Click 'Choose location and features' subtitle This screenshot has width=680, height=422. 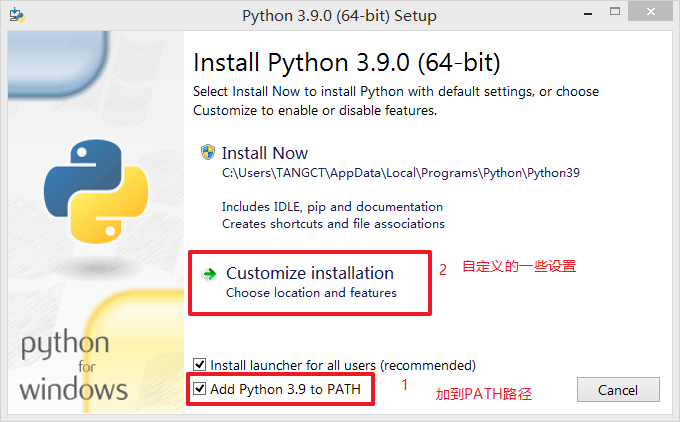(311, 293)
